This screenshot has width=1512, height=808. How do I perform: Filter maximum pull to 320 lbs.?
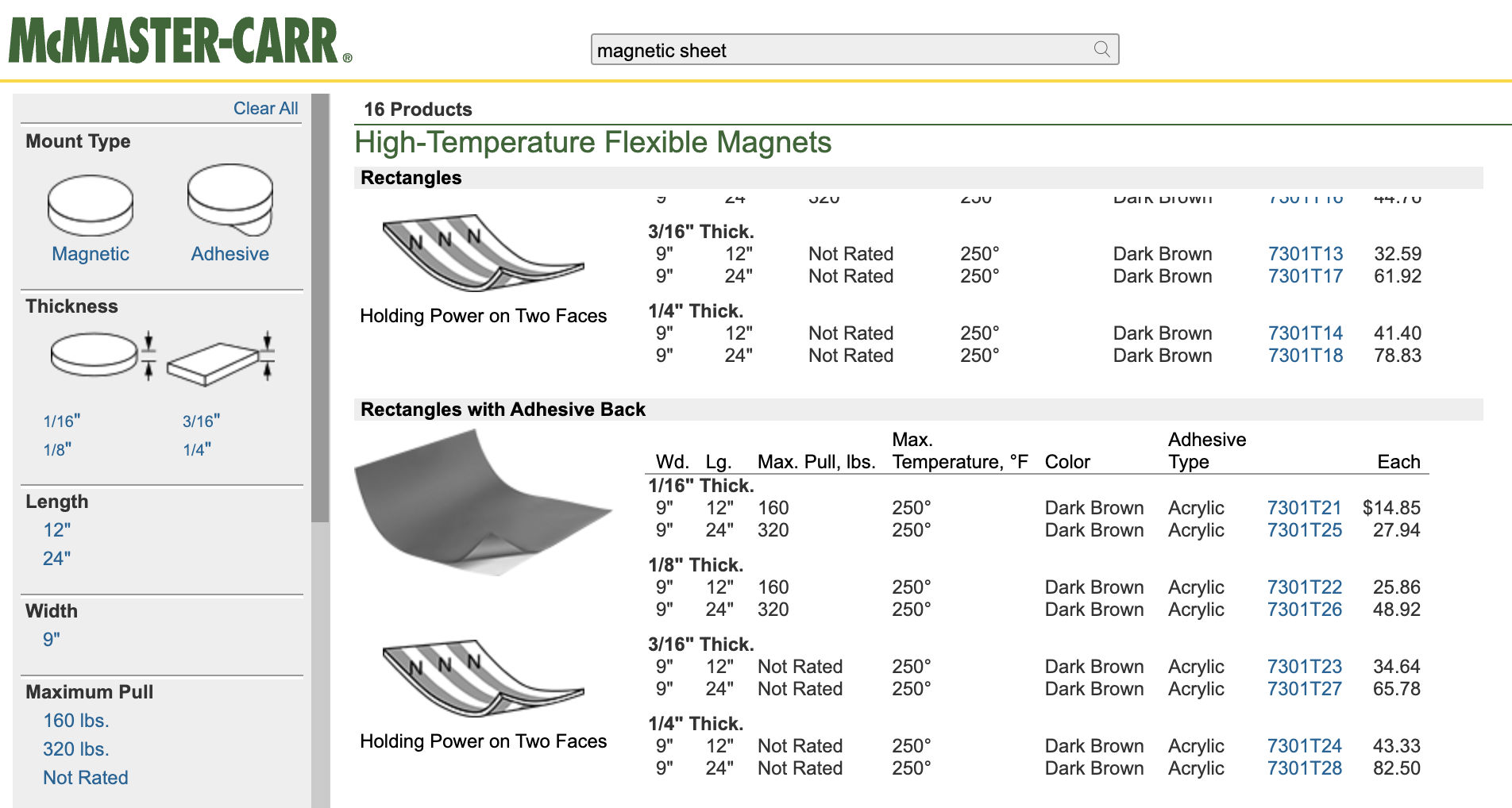(76, 749)
